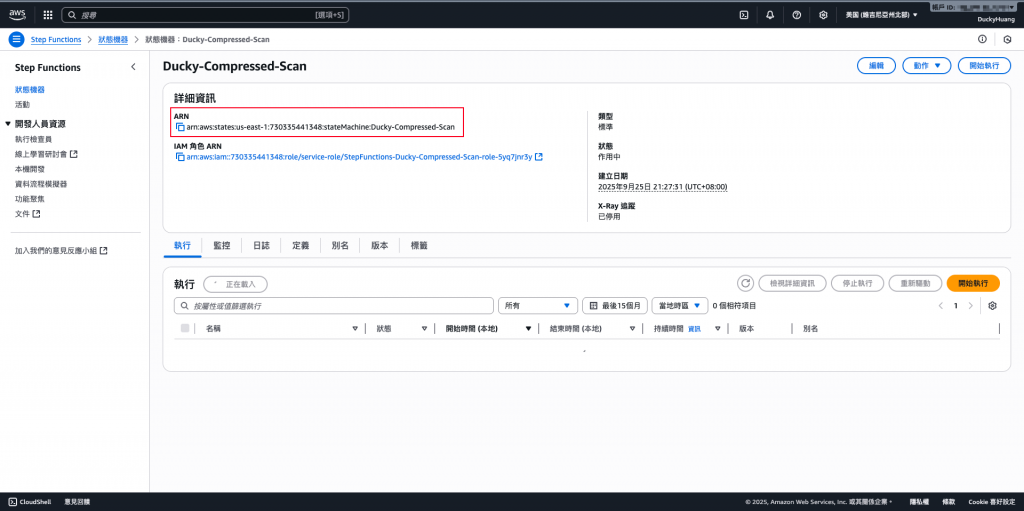
Task: Open 線上學習研討會 sidebar link
Action: point(46,154)
